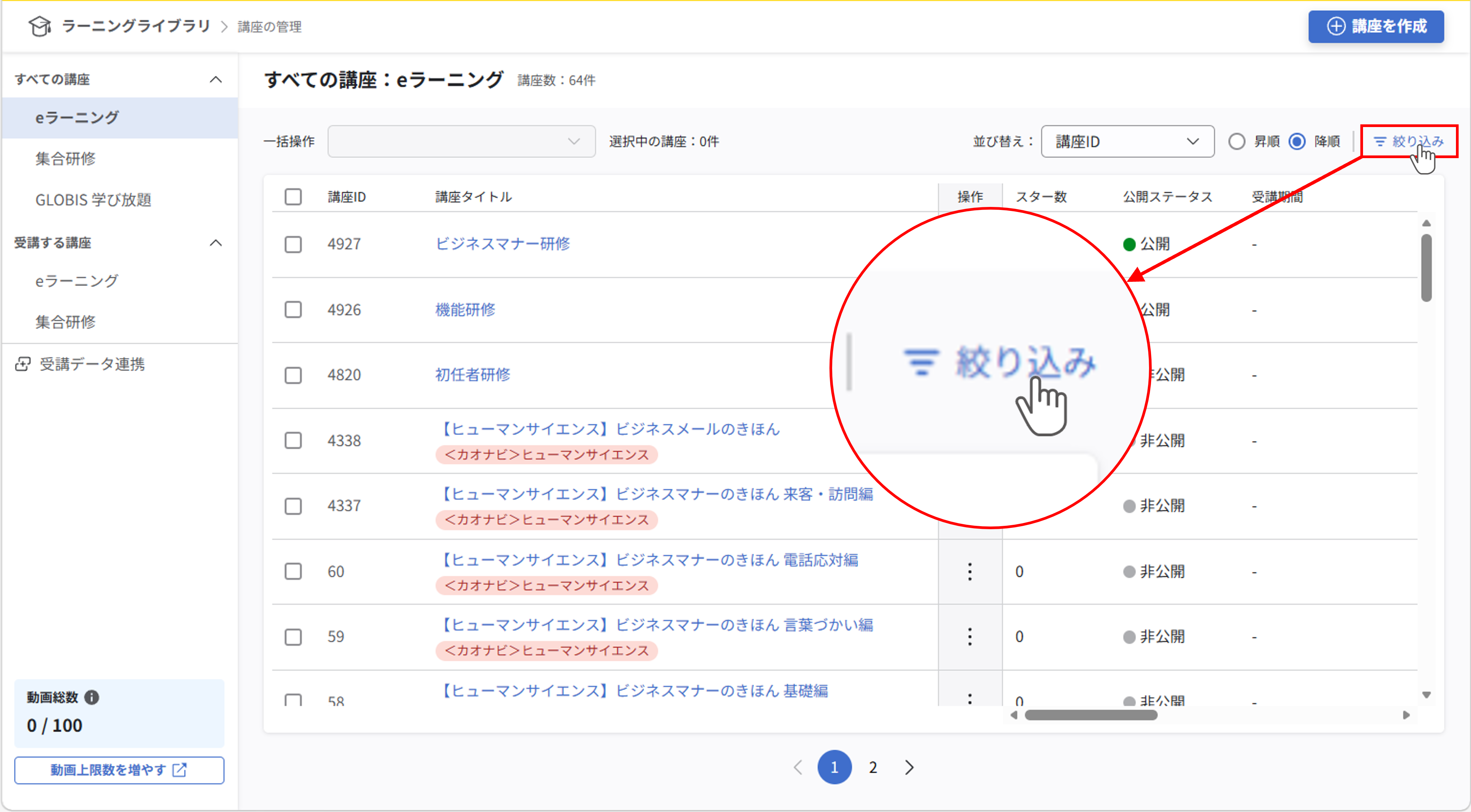The height and width of the screenshot is (812, 1471).
Task: Click the vertical scrollbar thumb of the table
Action: pyautogui.click(x=1426, y=267)
